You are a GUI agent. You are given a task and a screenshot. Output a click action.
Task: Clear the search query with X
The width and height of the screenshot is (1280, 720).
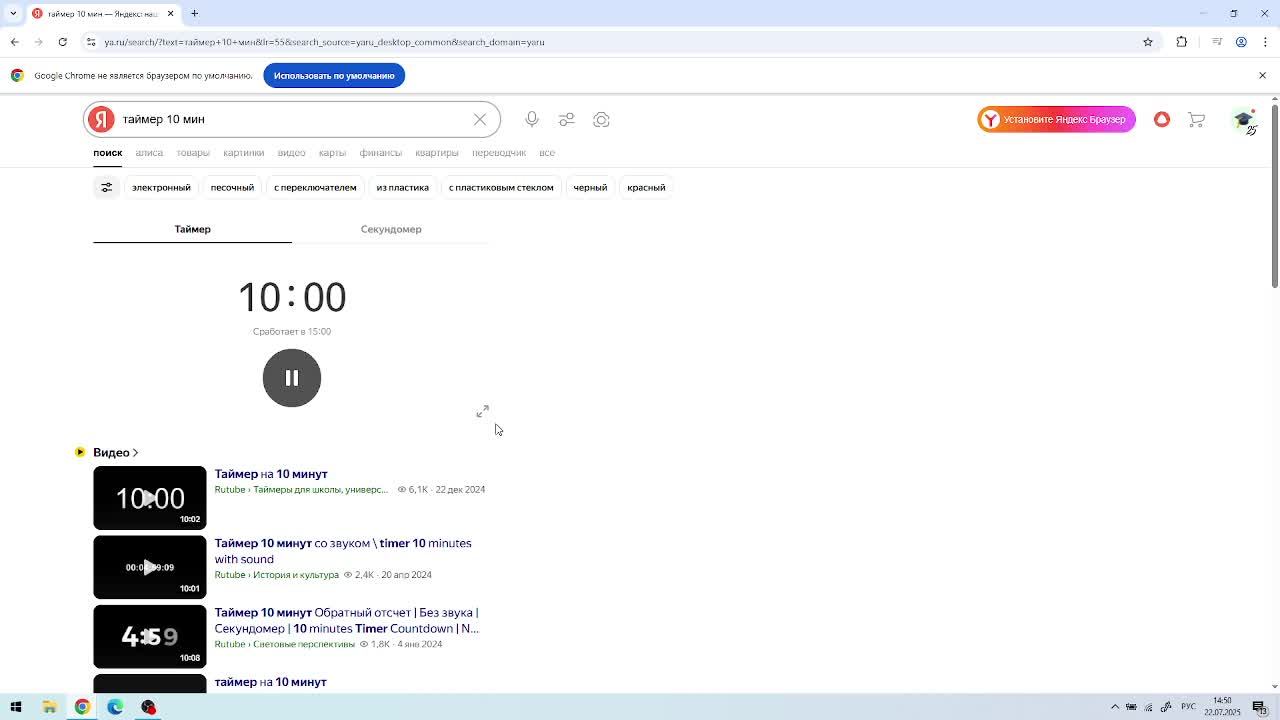tap(480, 119)
